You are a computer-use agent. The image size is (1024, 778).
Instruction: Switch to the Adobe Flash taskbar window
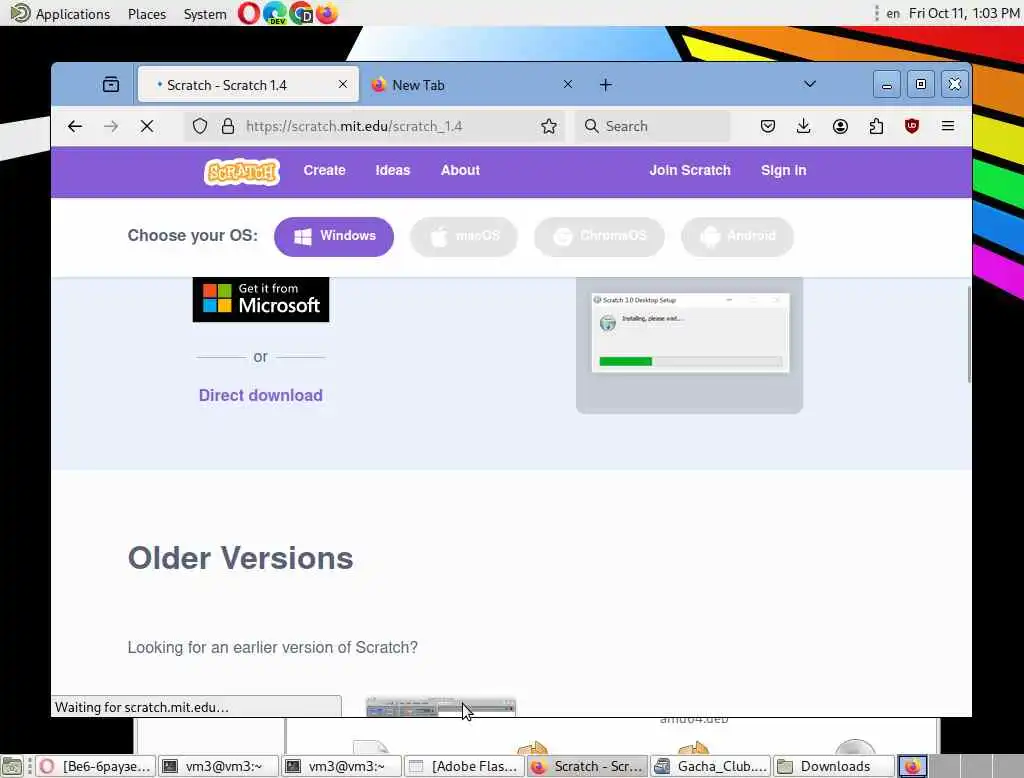pyautogui.click(x=464, y=766)
